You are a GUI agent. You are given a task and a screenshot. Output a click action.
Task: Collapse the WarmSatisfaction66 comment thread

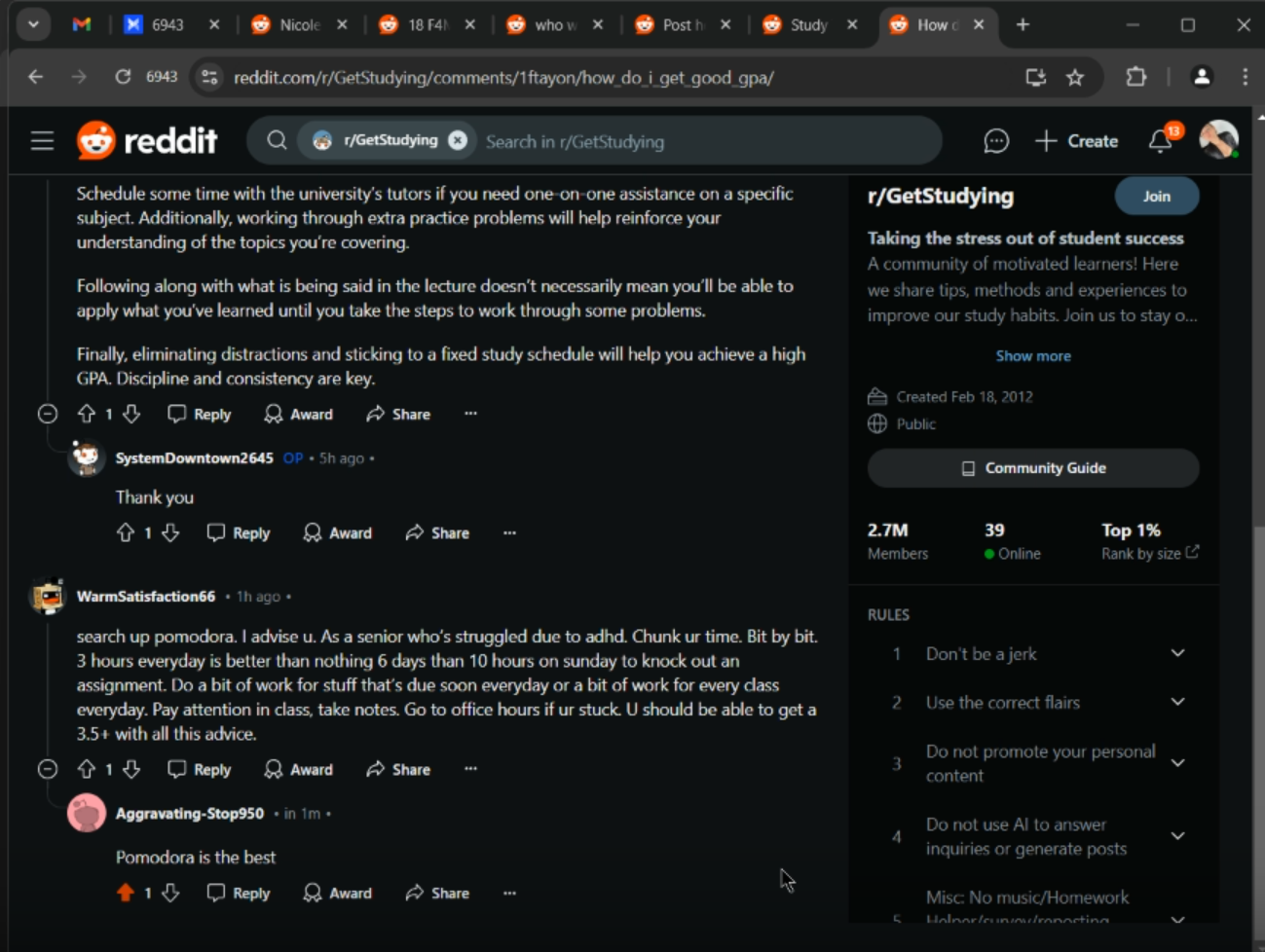(47, 769)
